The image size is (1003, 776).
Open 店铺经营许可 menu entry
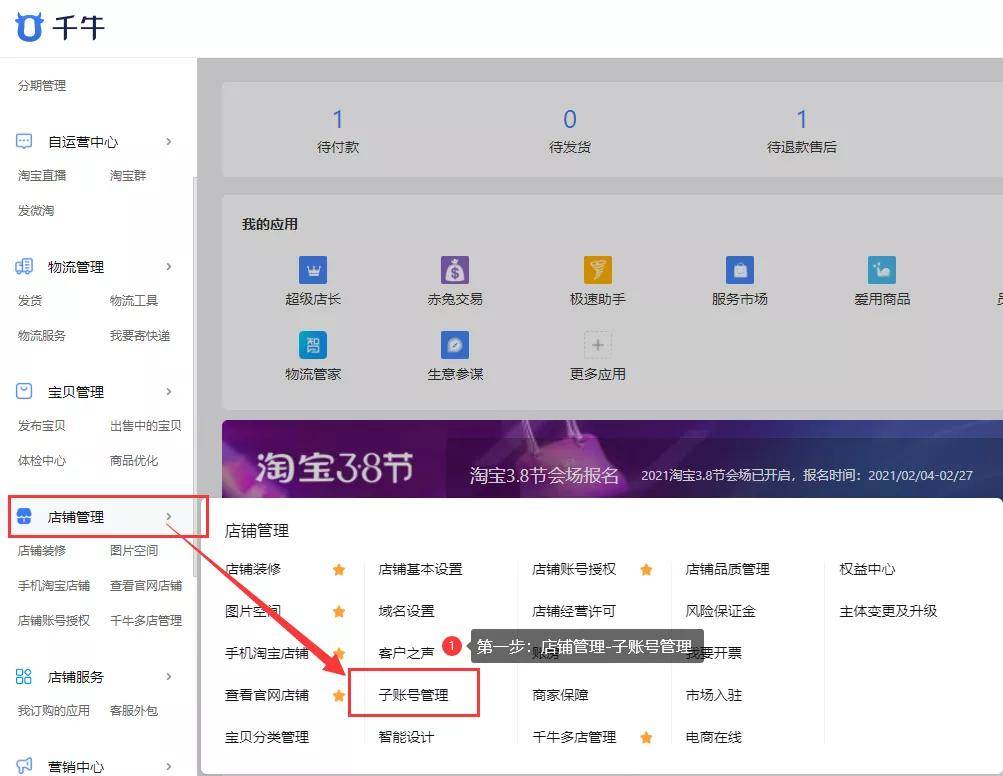tap(574, 611)
